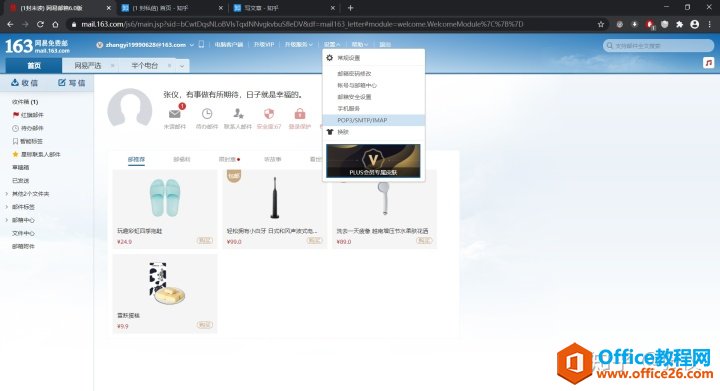This screenshot has width=720, height=391.
Task: Open the computer client link
Action: (229, 45)
